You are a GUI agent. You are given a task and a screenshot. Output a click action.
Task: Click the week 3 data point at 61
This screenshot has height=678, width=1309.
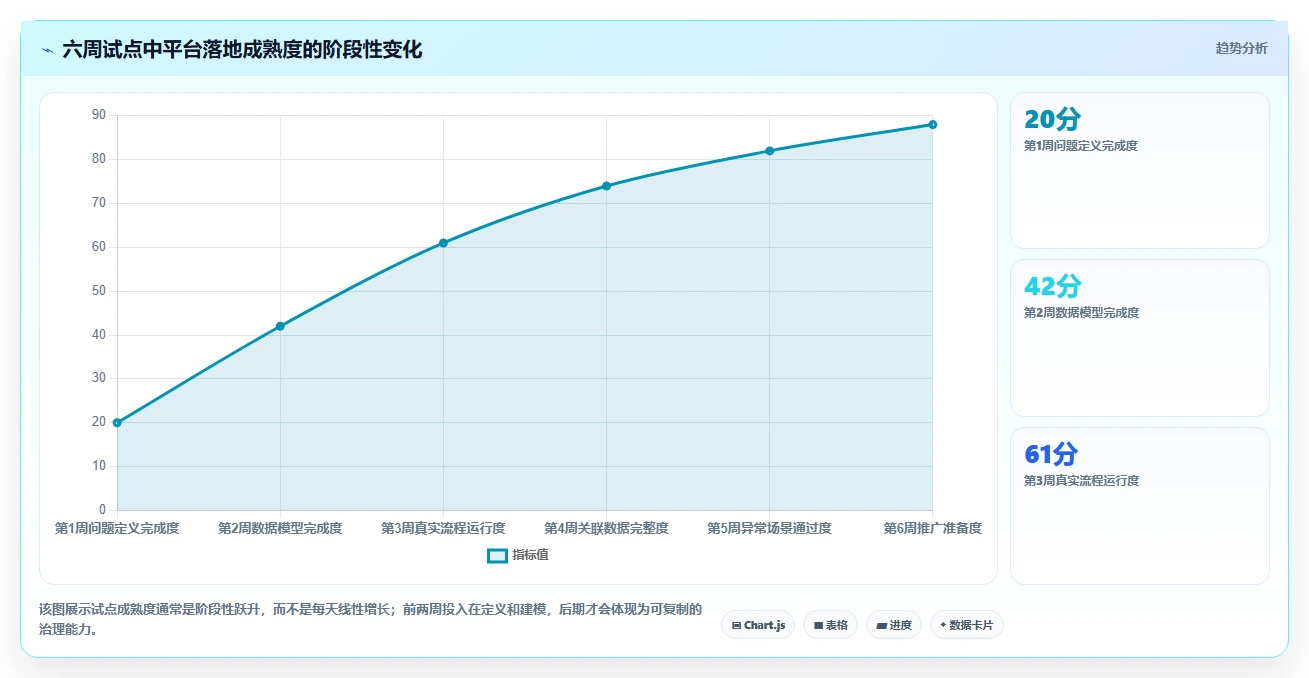point(443,243)
